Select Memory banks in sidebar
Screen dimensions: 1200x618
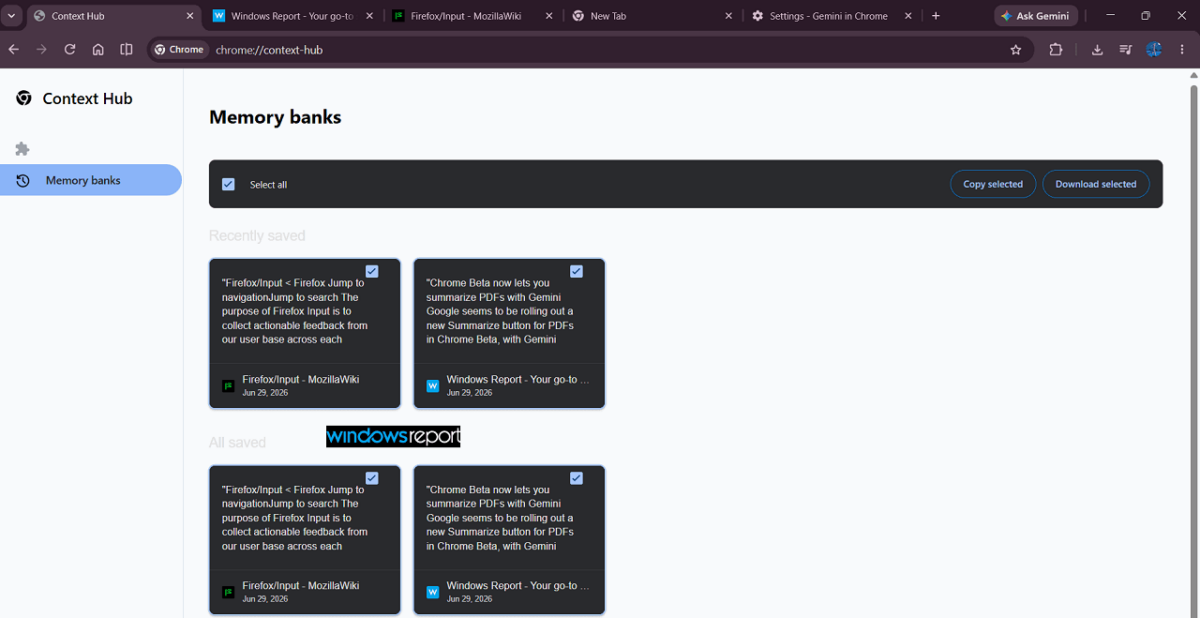tap(91, 180)
